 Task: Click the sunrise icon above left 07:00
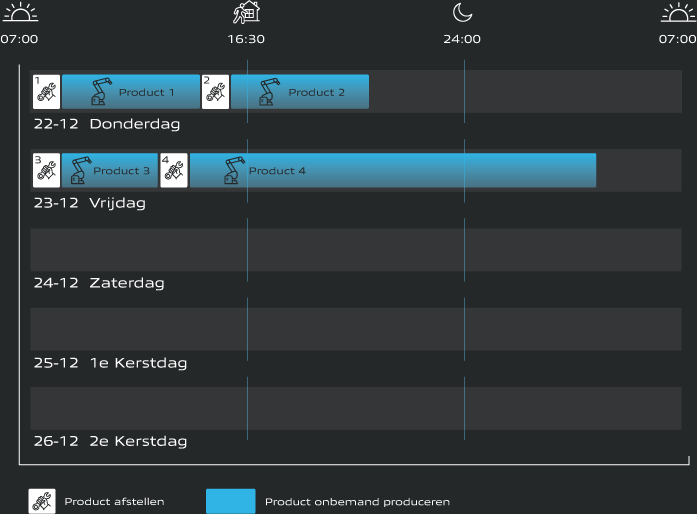coord(19,13)
